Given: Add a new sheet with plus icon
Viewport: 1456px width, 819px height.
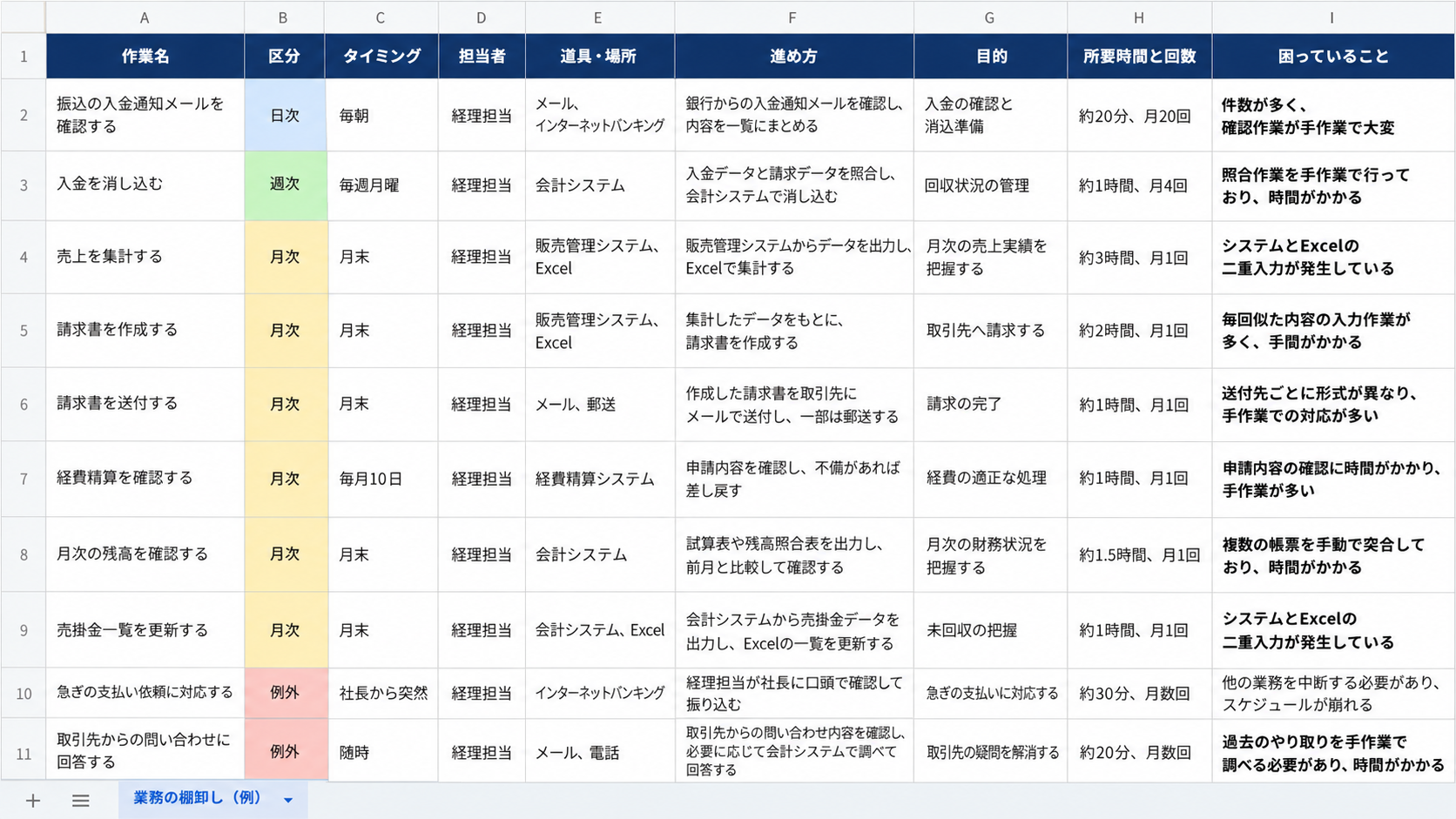Looking at the screenshot, I should (32, 801).
